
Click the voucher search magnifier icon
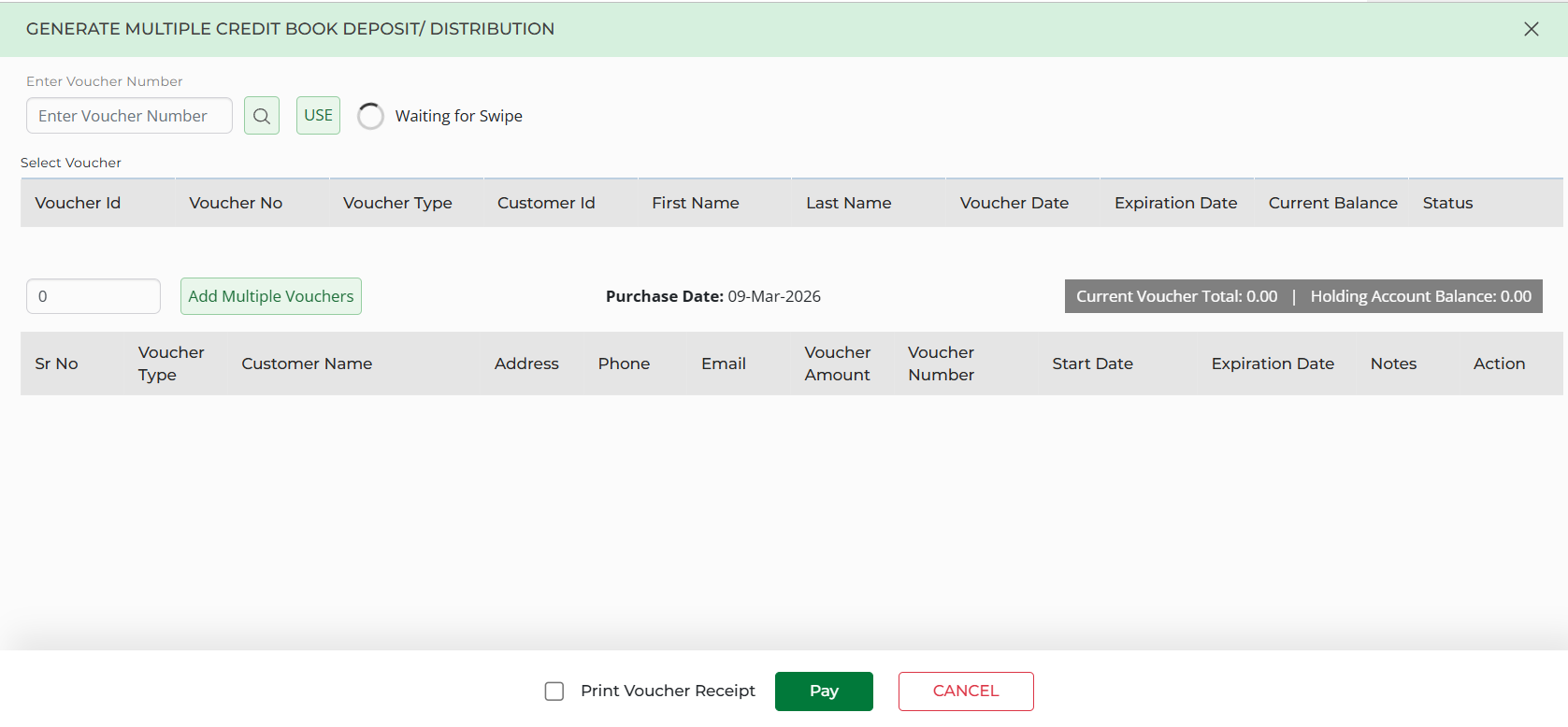[262, 116]
